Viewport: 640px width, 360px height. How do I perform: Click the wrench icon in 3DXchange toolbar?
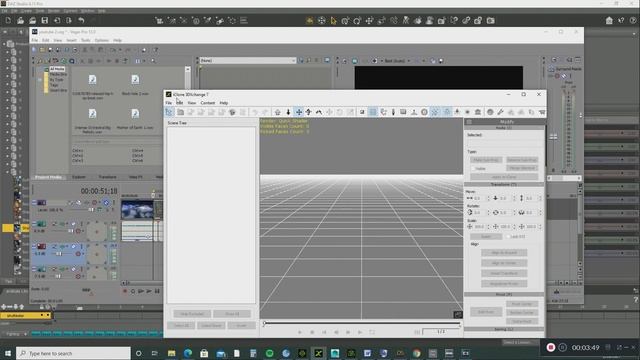pos(500,112)
